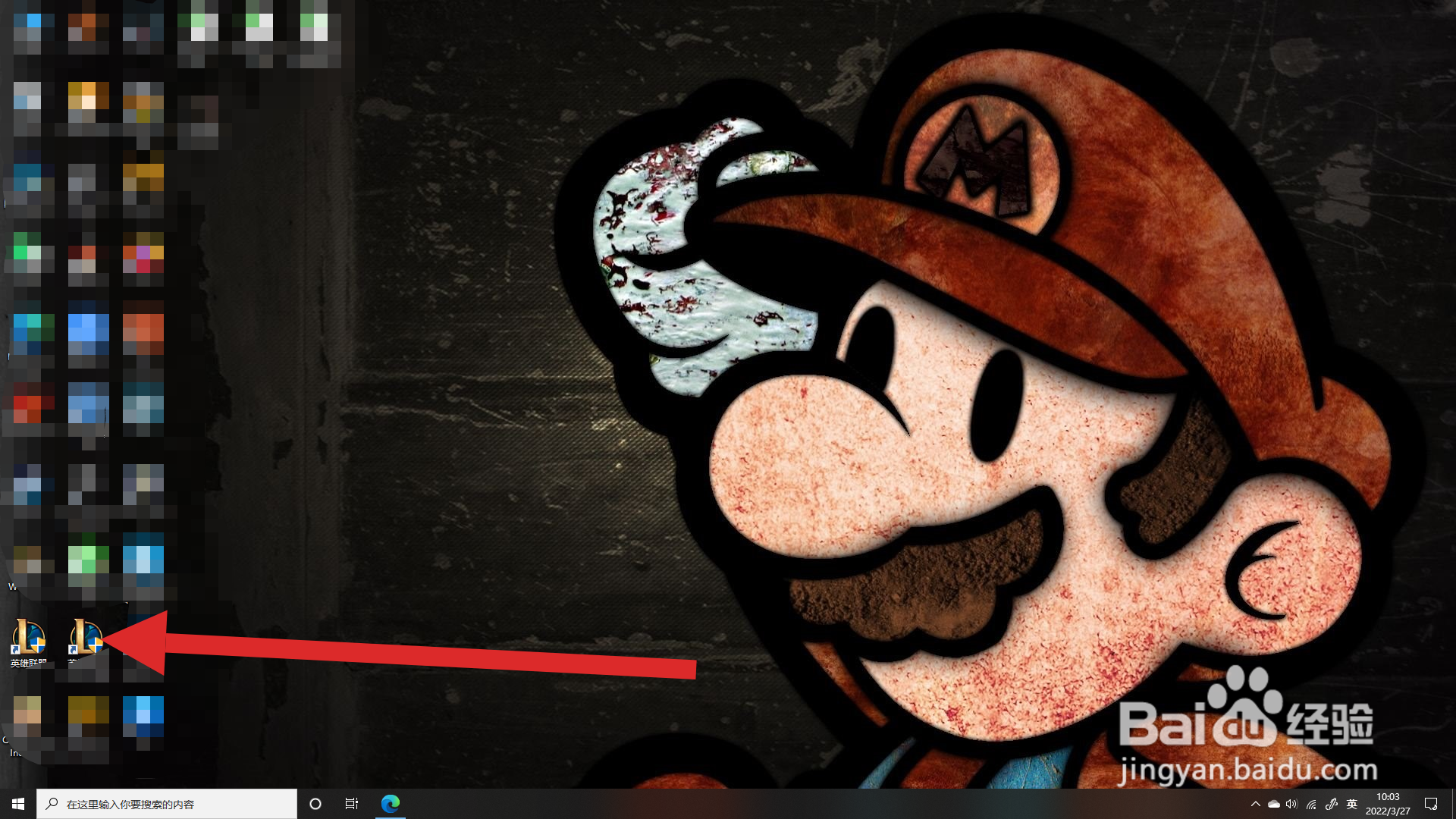1456x819 pixels.
Task: Open the OneDrive cloud tray icon
Action: tap(1274, 804)
